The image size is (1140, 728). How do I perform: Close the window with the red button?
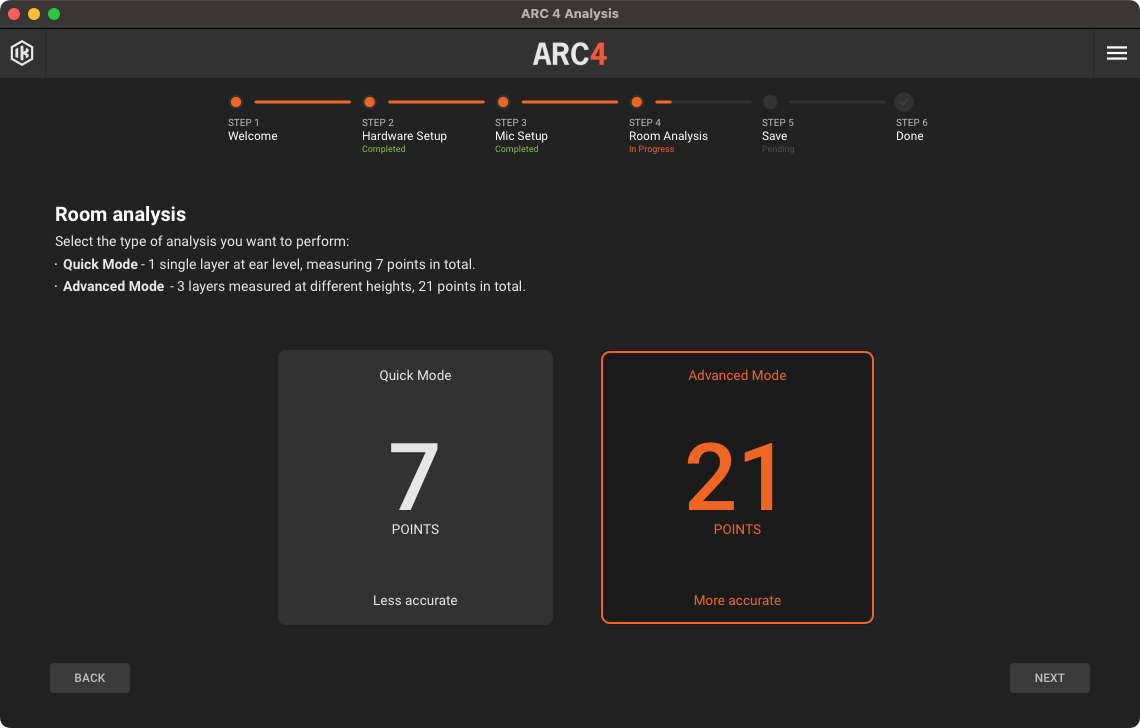(14, 14)
